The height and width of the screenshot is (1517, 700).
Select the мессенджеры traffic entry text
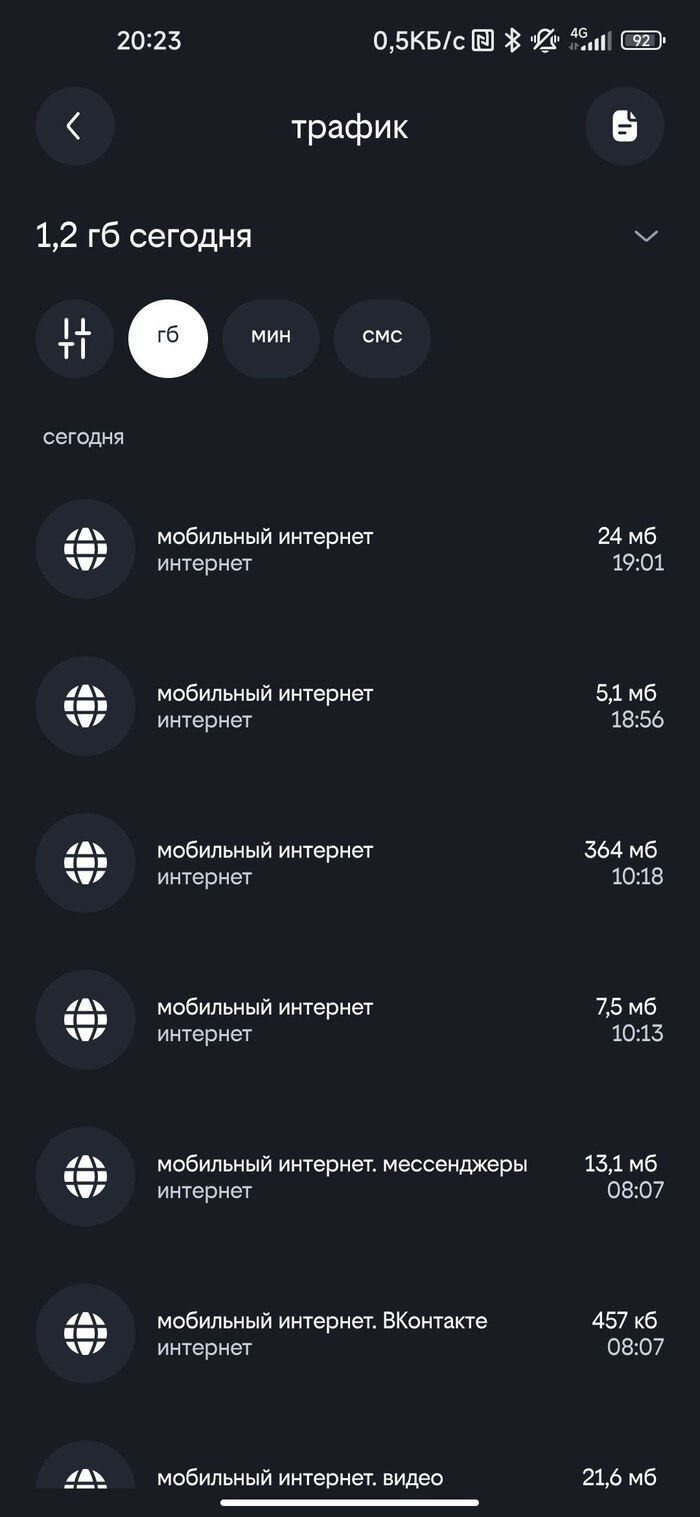click(x=342, y=1165)
